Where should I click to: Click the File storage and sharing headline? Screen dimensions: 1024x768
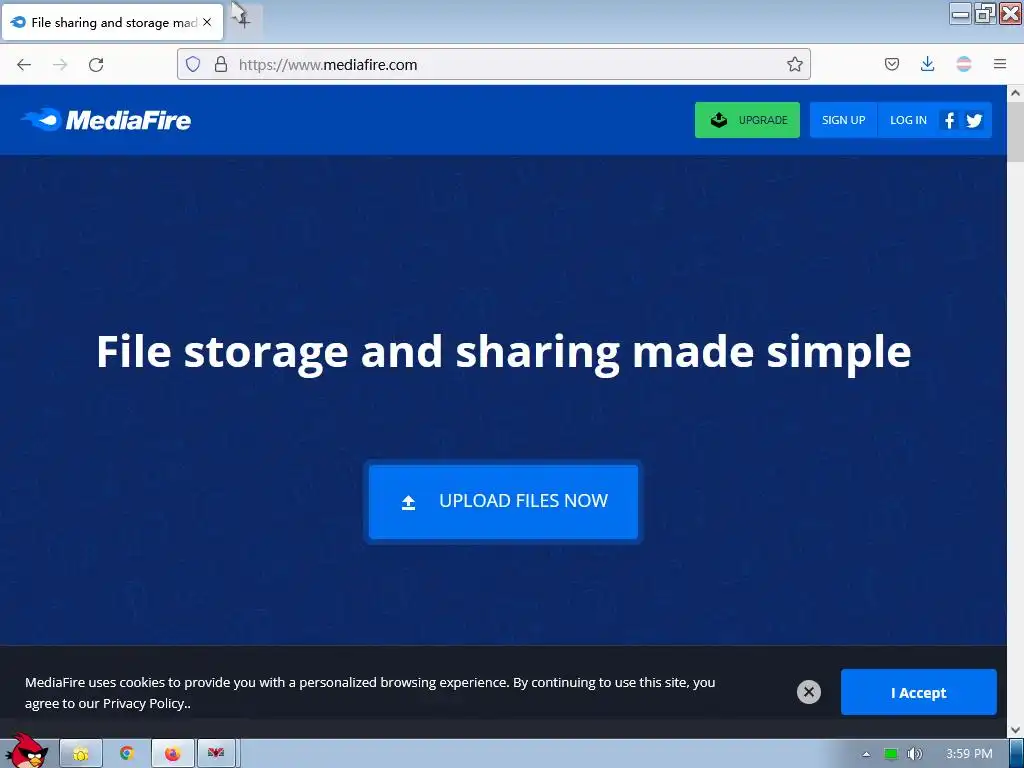point(504,351)
